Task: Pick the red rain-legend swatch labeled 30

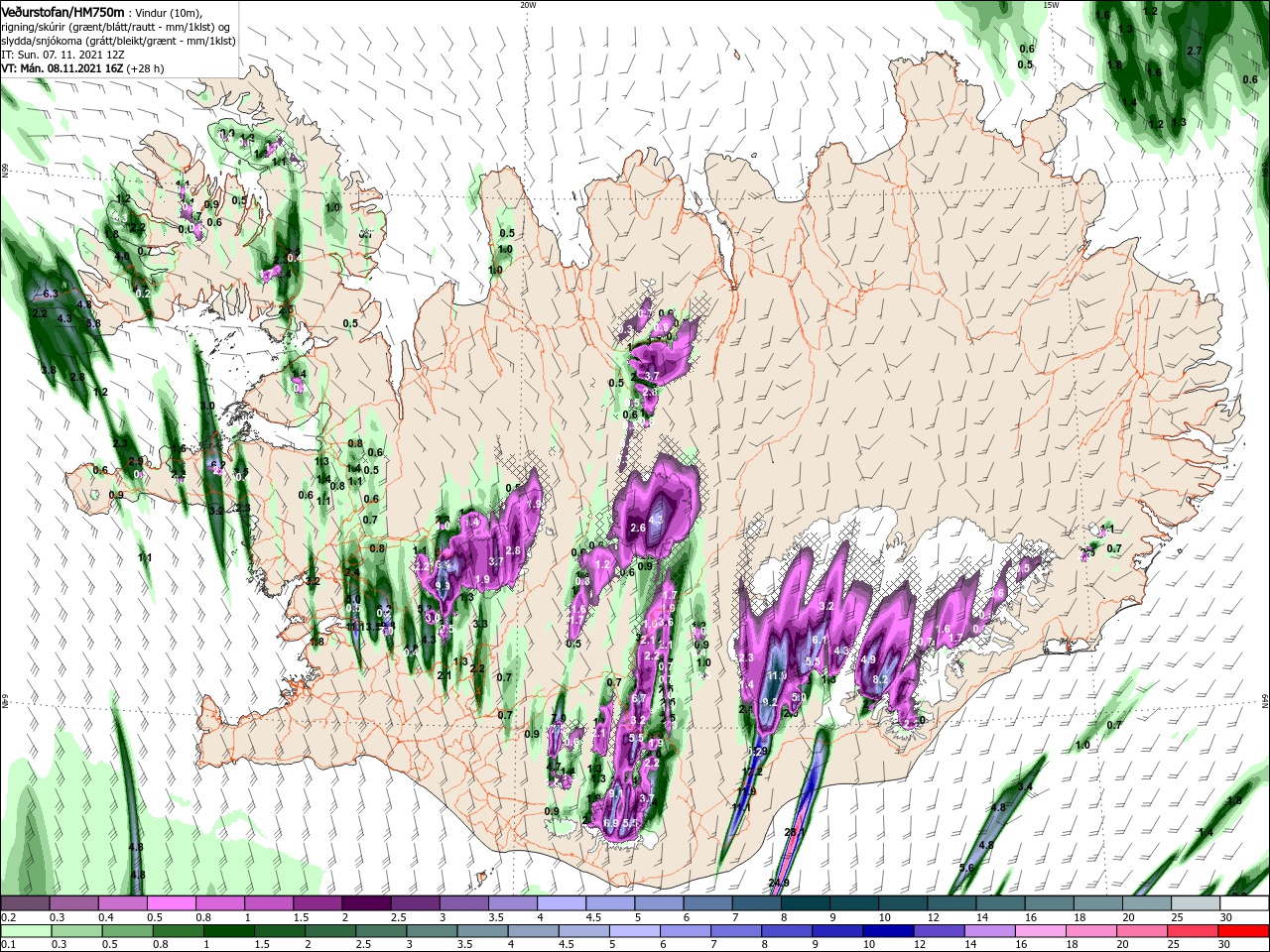Action: click(x=1245, y=931)
